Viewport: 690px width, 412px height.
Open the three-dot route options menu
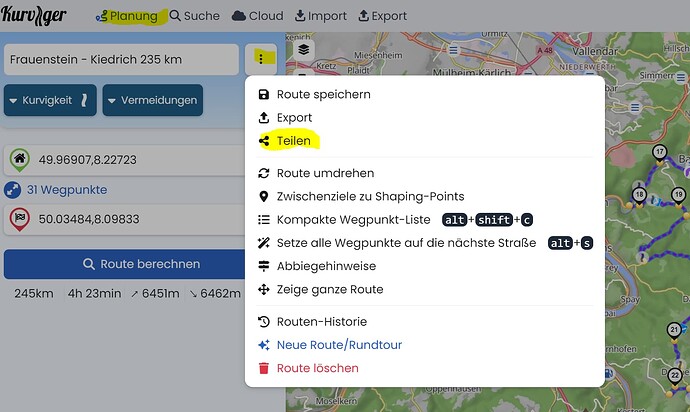click(261, 59)
